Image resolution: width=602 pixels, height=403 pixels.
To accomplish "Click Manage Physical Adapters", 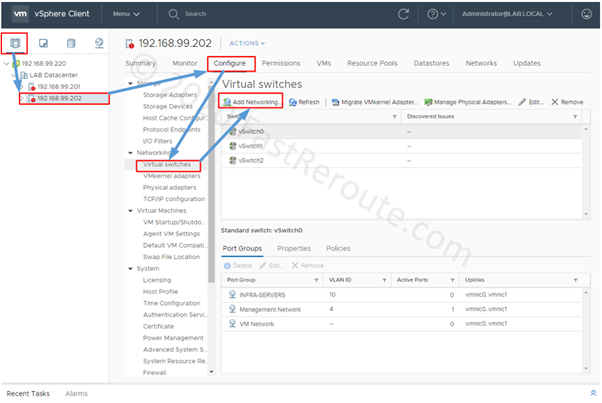I will click(468, 102).
